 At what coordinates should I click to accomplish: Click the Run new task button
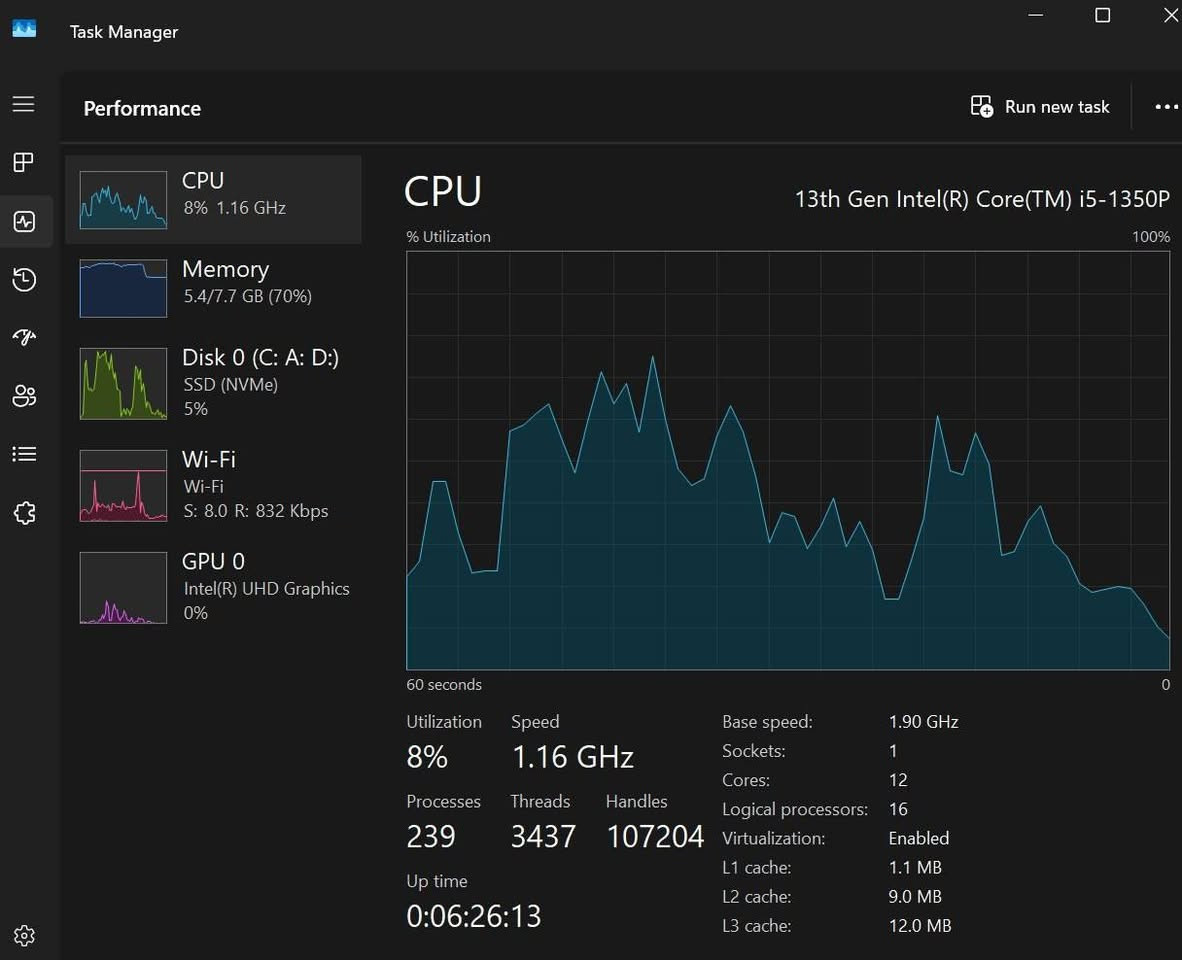(x=1040, y=107)
